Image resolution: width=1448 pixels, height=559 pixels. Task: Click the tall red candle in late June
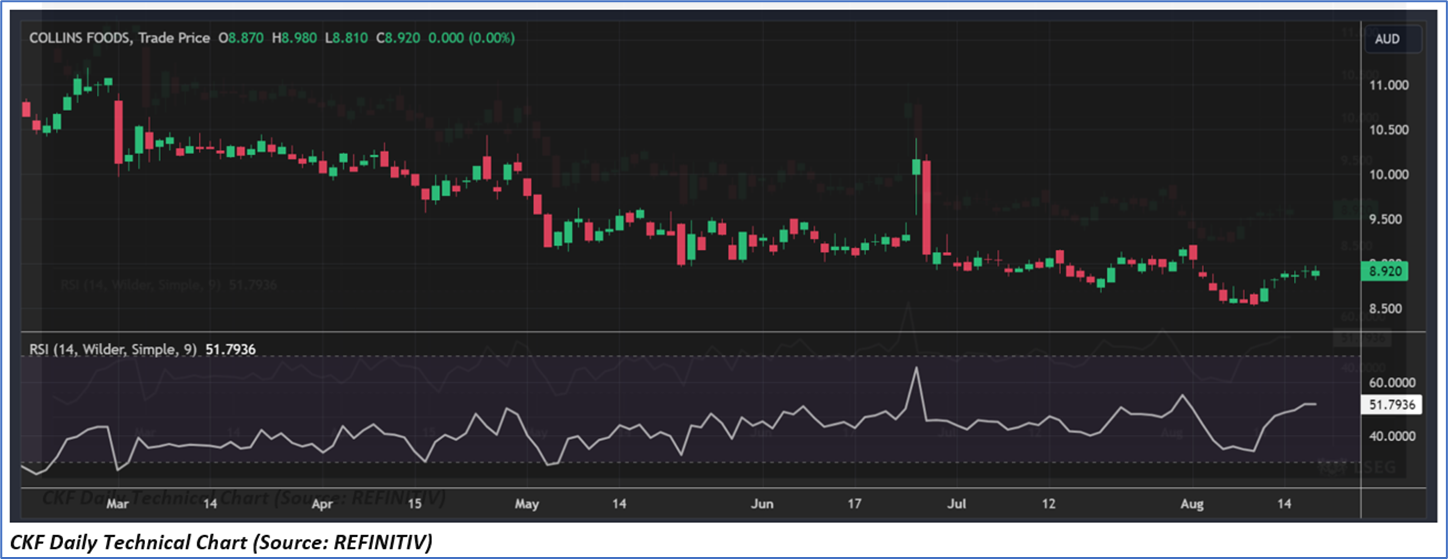click(x=927, y=205)
